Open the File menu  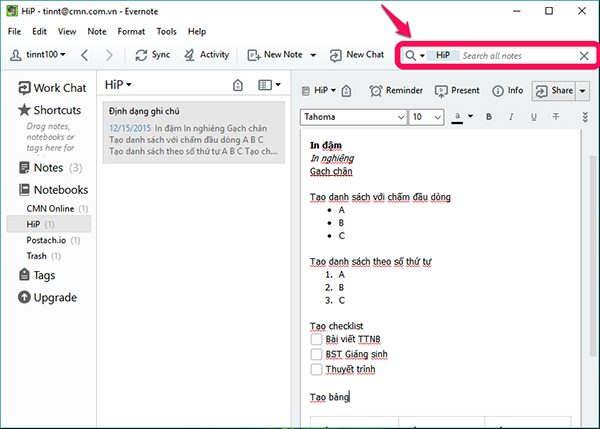14,32
